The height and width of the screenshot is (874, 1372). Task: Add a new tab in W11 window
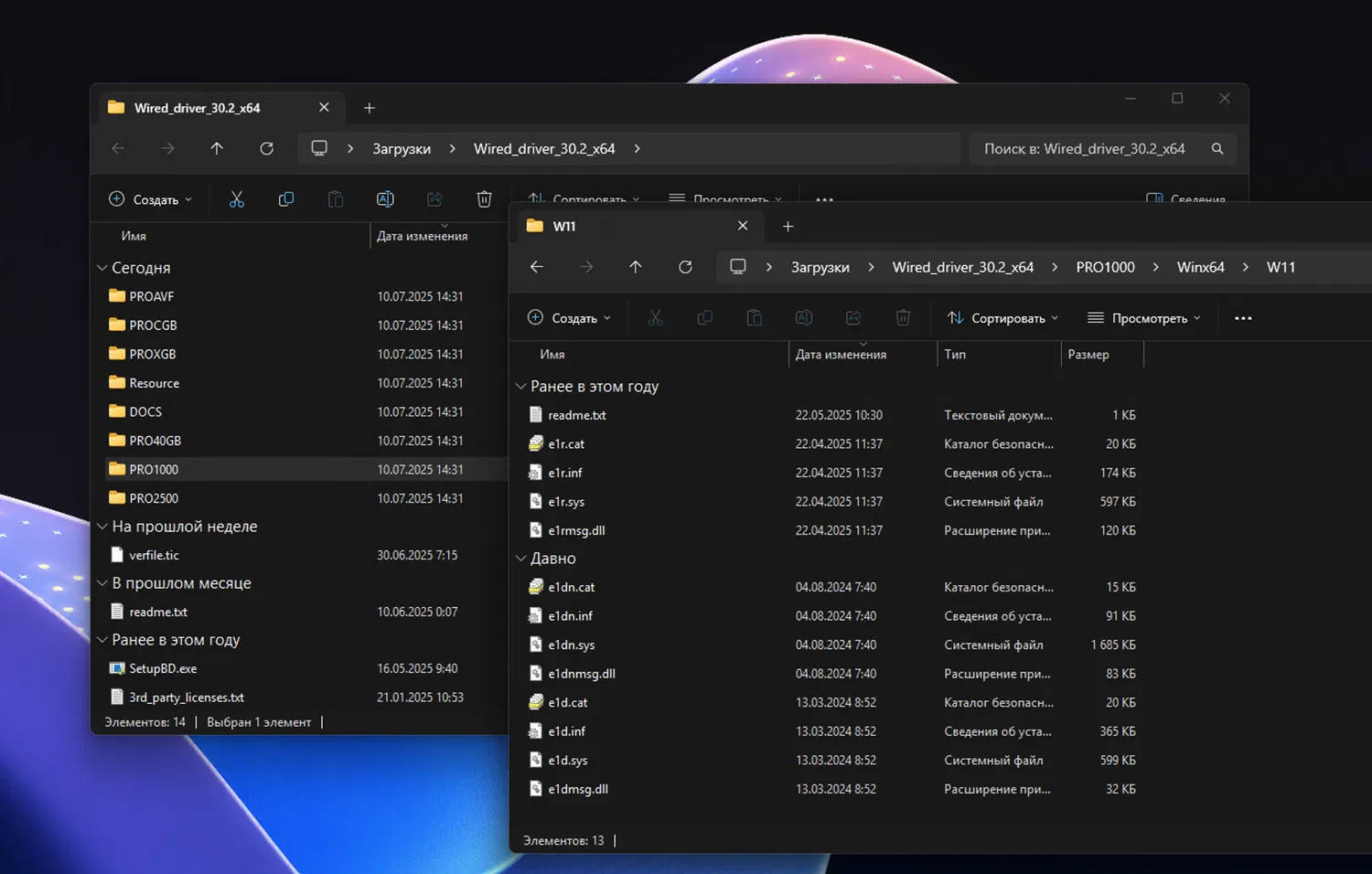point(788,227)
